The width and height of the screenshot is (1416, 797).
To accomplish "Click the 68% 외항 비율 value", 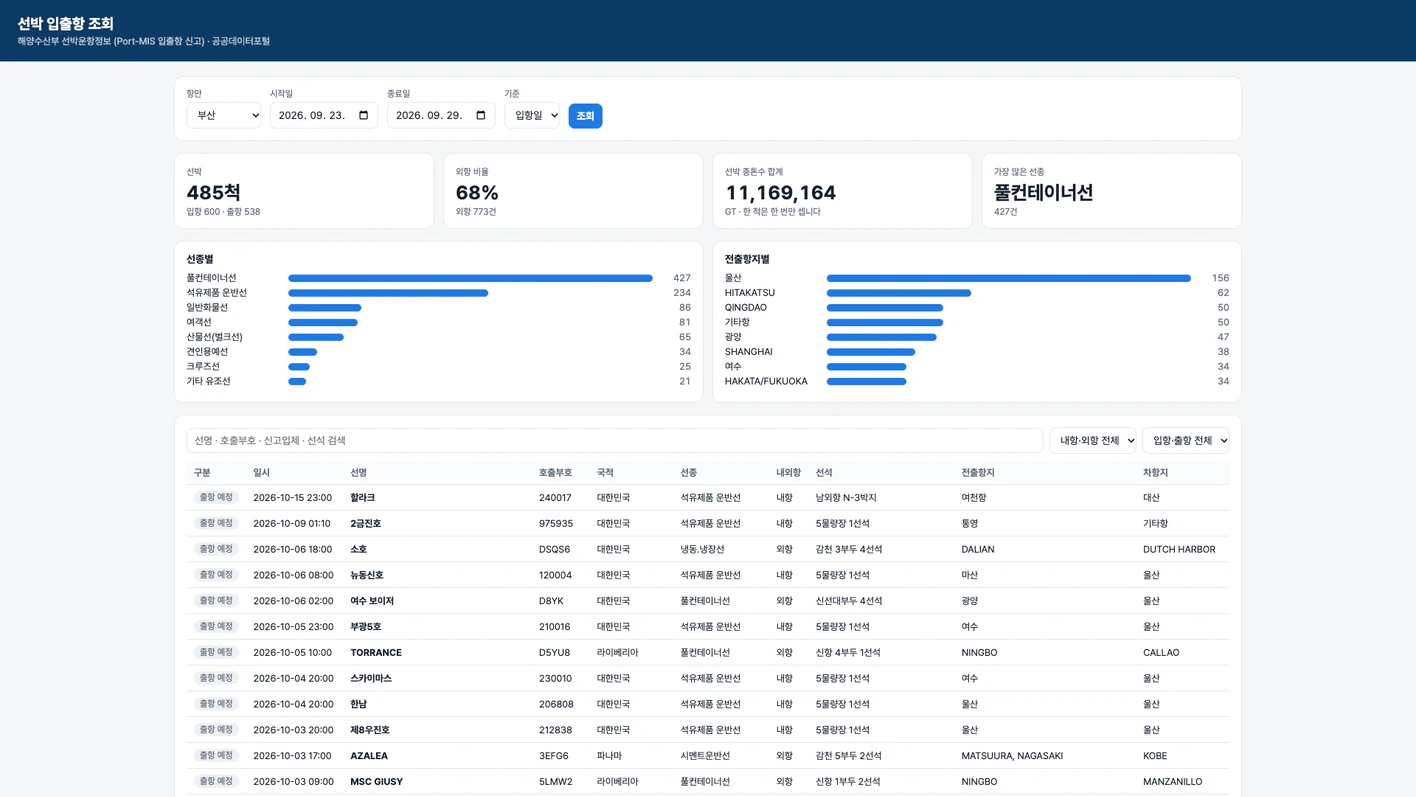I will 477,192.
